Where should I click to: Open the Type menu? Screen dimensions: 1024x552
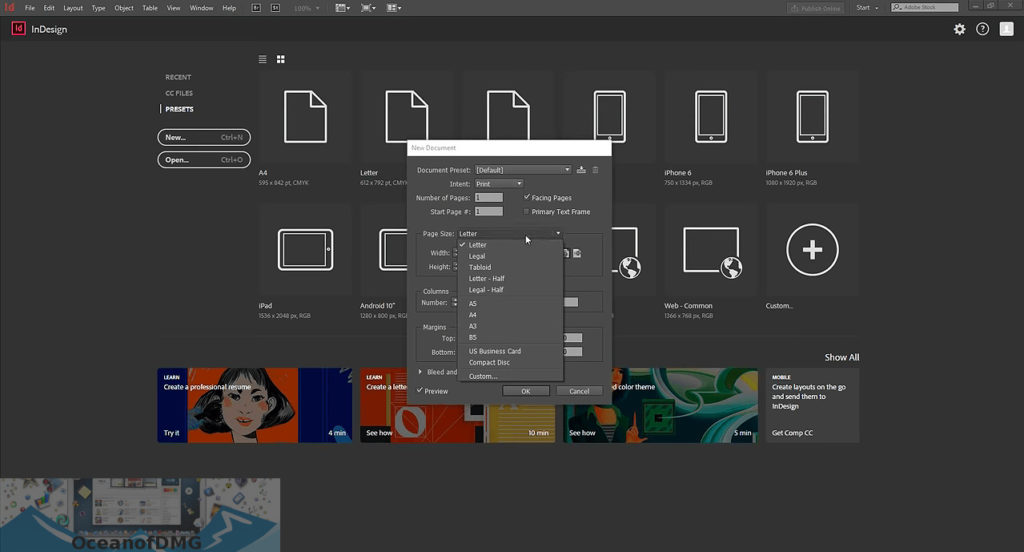click(x=99, y=8)
